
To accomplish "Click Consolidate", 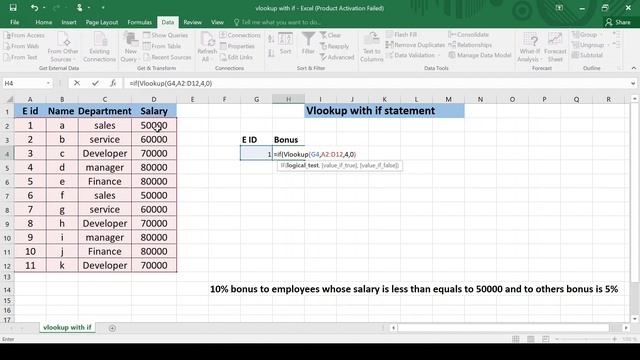I will [x=468, y=35].
